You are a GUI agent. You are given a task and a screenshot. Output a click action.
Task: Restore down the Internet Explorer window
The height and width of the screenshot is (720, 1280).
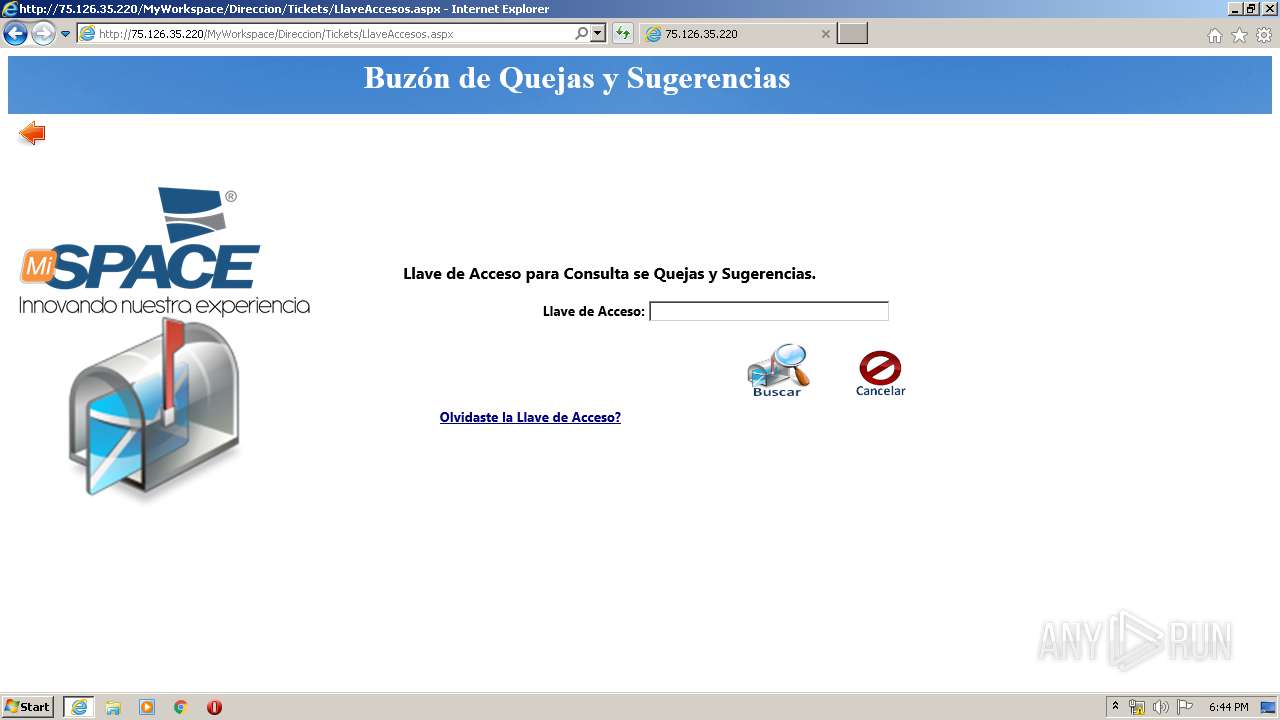point(1252,9)
